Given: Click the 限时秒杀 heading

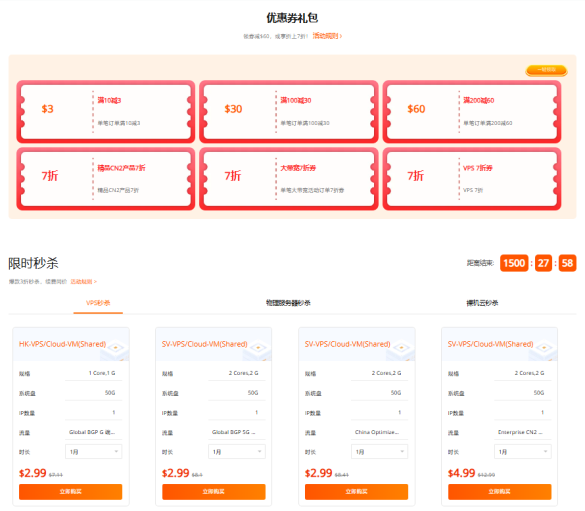Looking at the screenshot, I should pyautogui.click(x=33, y=263).
